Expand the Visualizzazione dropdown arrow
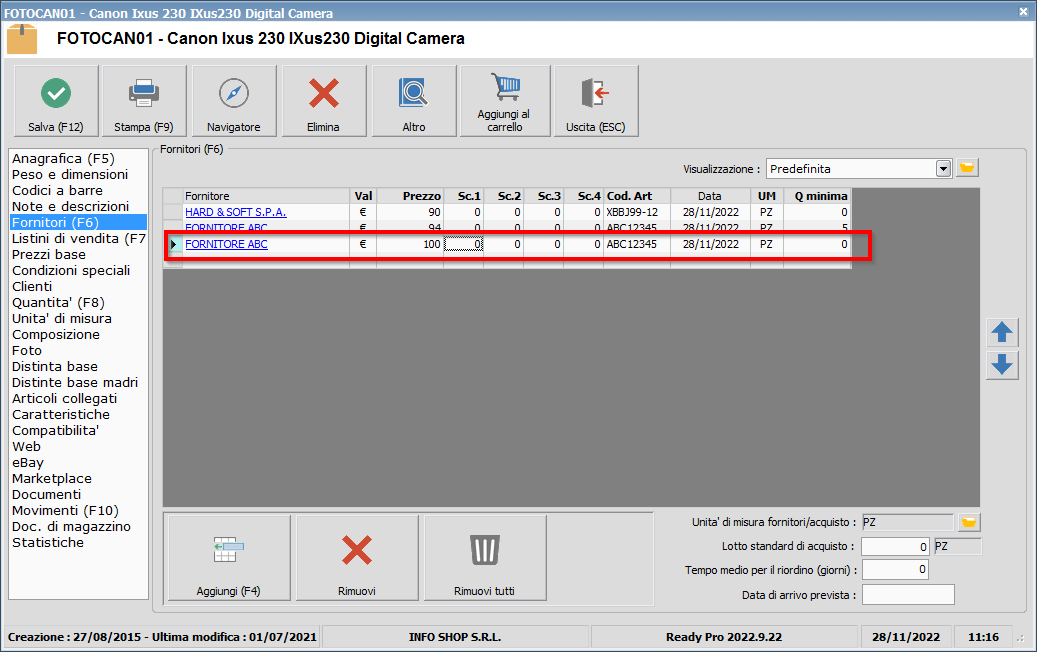 click(x=943, y=169)
